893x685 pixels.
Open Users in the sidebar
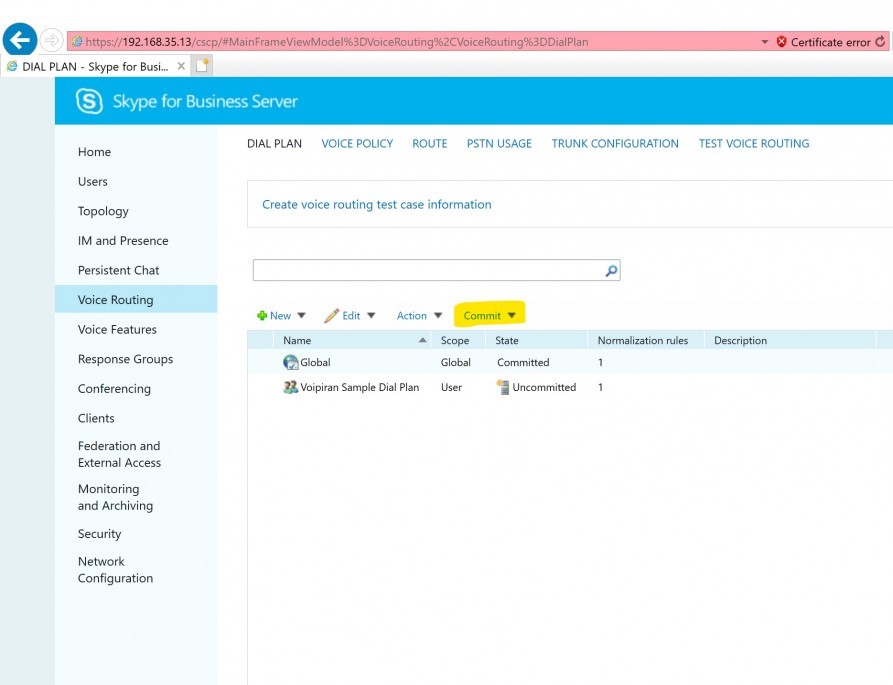[93, 182]
